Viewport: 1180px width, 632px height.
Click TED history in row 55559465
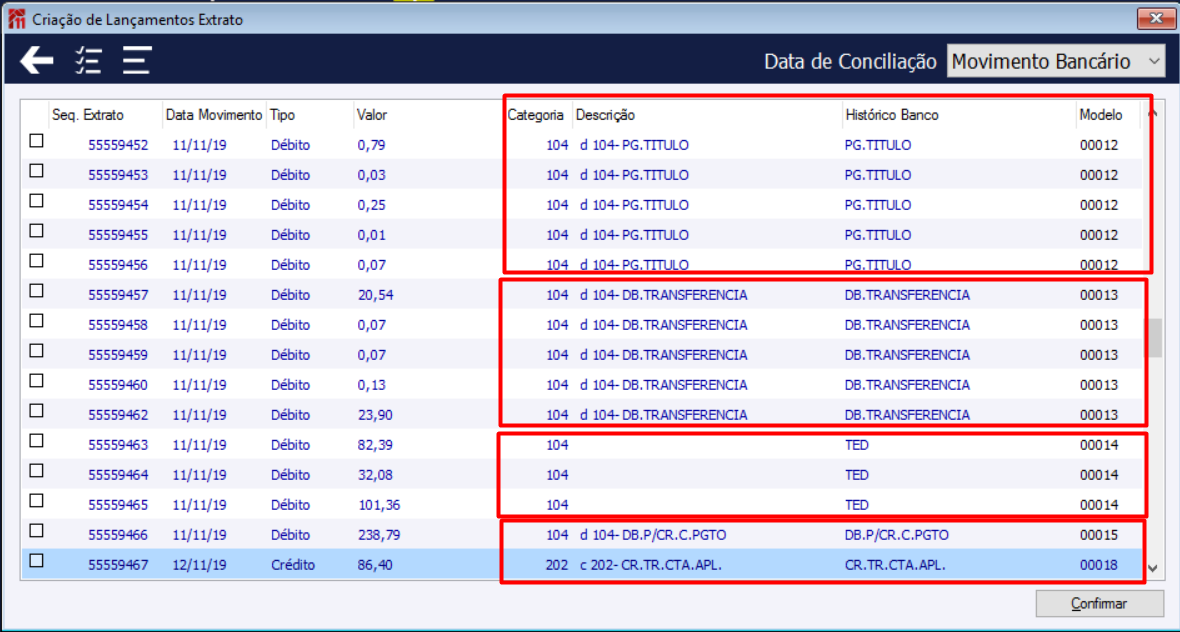tap(856, 505)
